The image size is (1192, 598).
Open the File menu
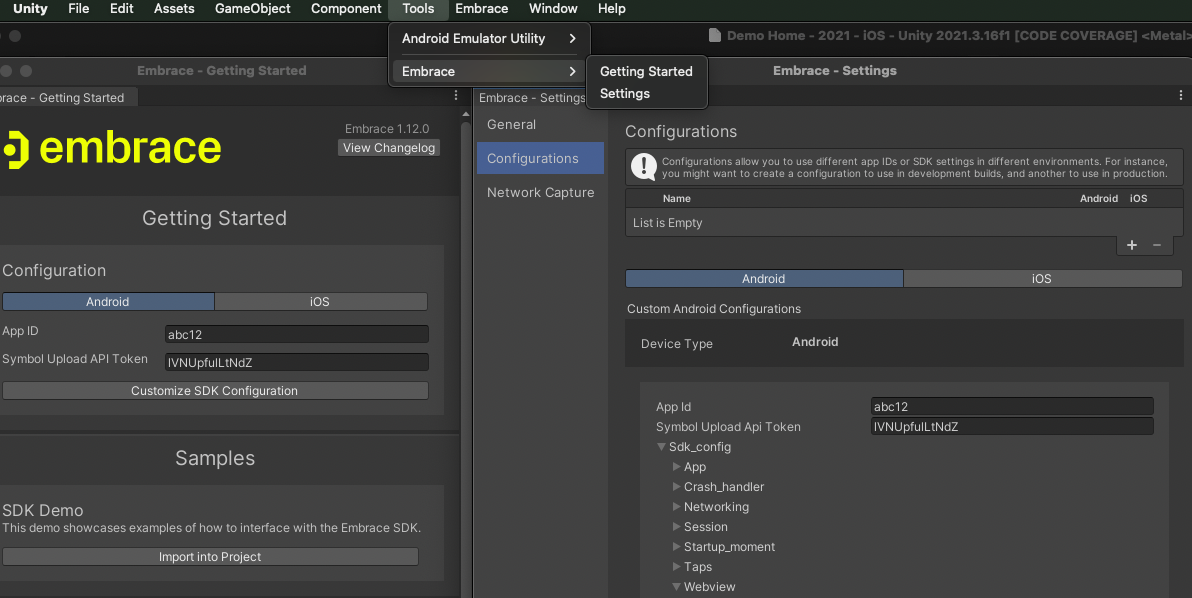78,9
